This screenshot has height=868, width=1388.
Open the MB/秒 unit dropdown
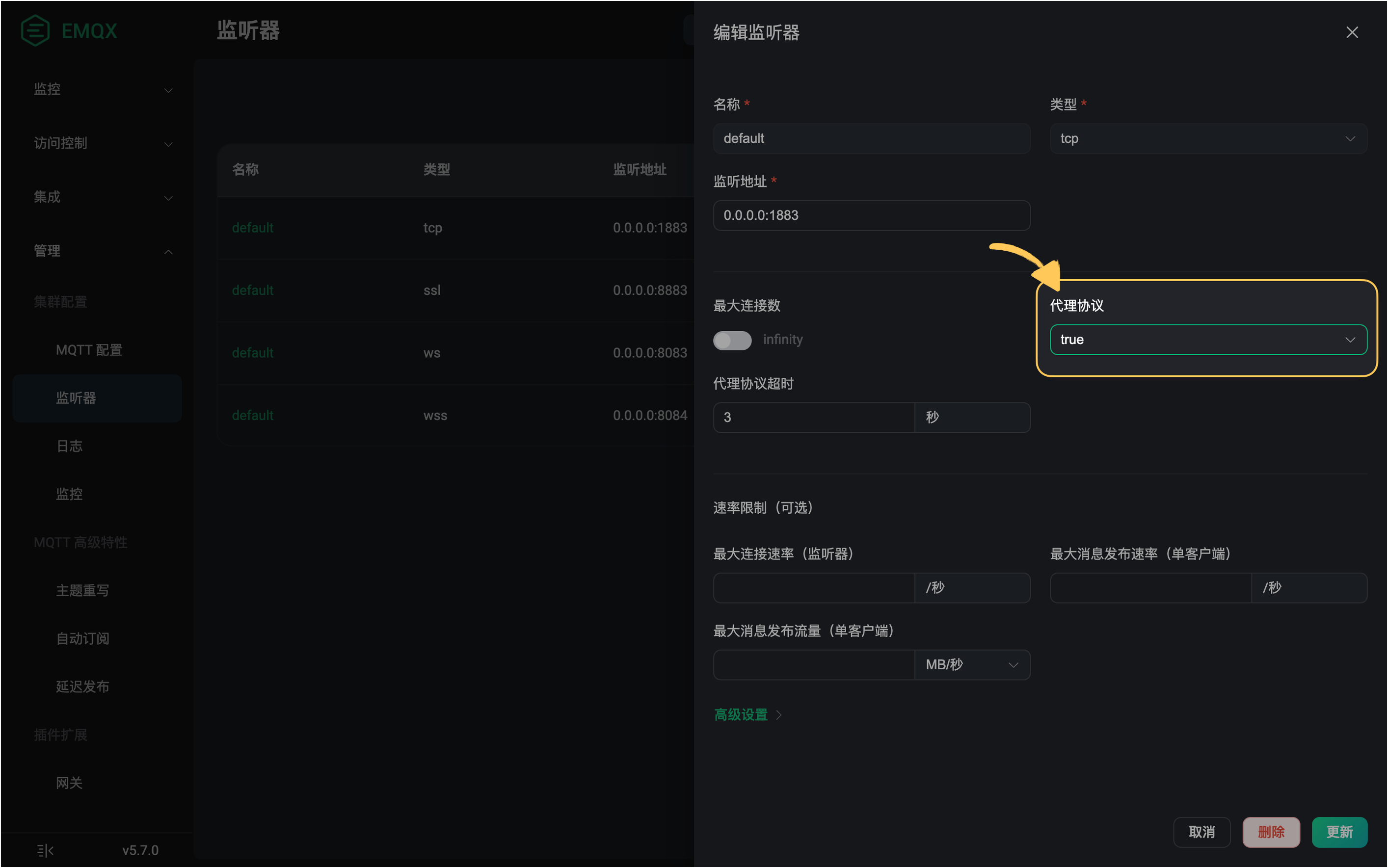point(972,665)
